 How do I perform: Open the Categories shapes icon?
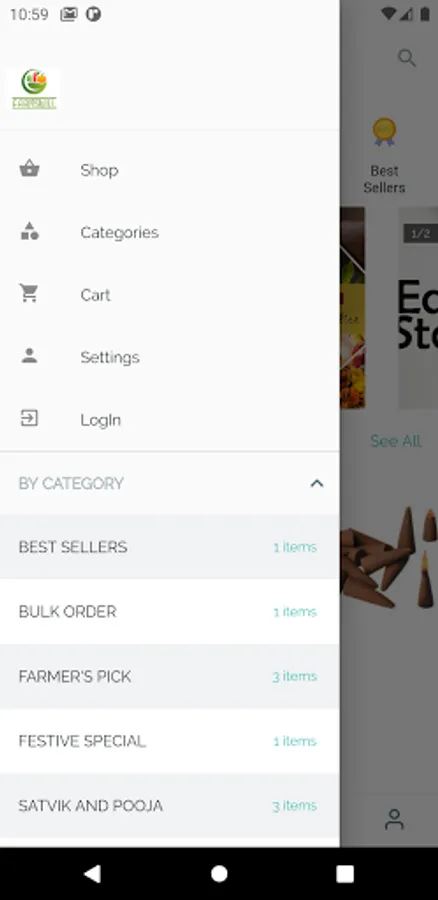click(x=29, y=231)
